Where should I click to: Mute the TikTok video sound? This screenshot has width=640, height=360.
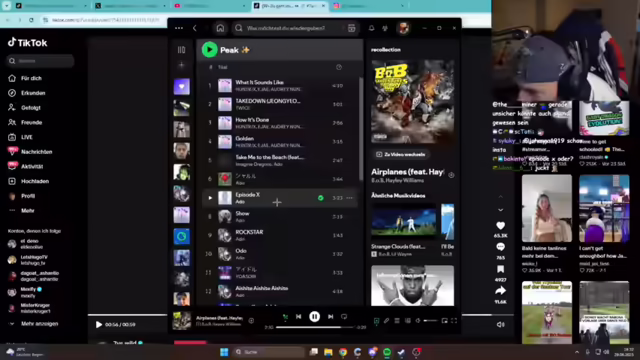point(501,324)
